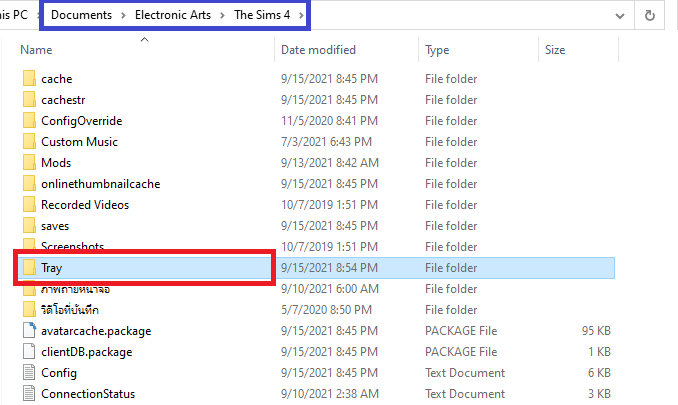The image size is (678, 405).
Task: Click the Recorded Videos folder icon
Action: pos(29,204)
